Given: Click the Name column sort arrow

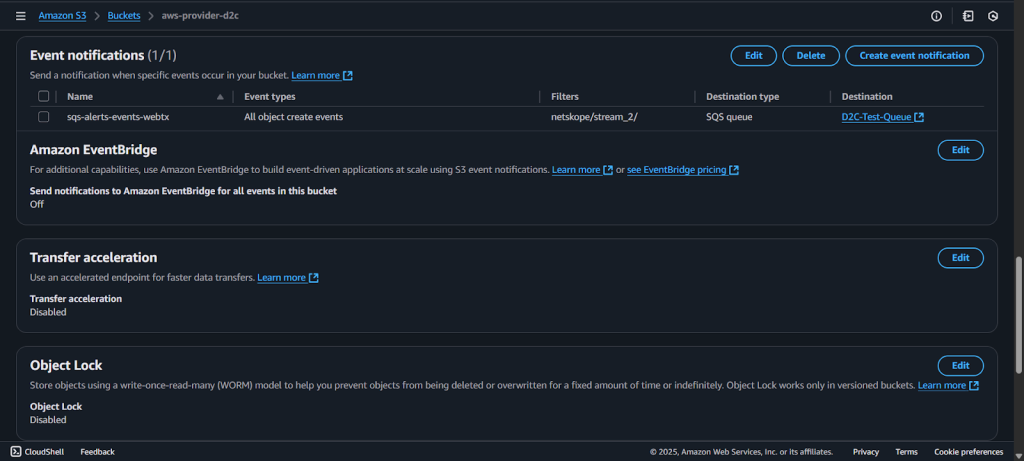Looking at the screenshot, I should tap(220, 97).
